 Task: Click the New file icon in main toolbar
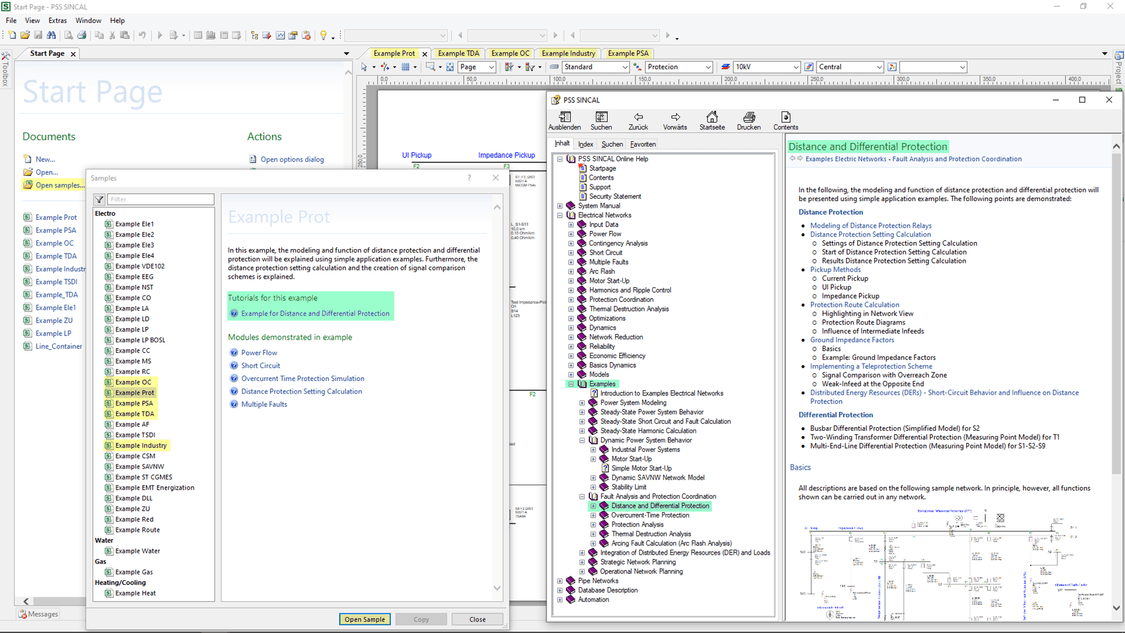pos(12,35)
